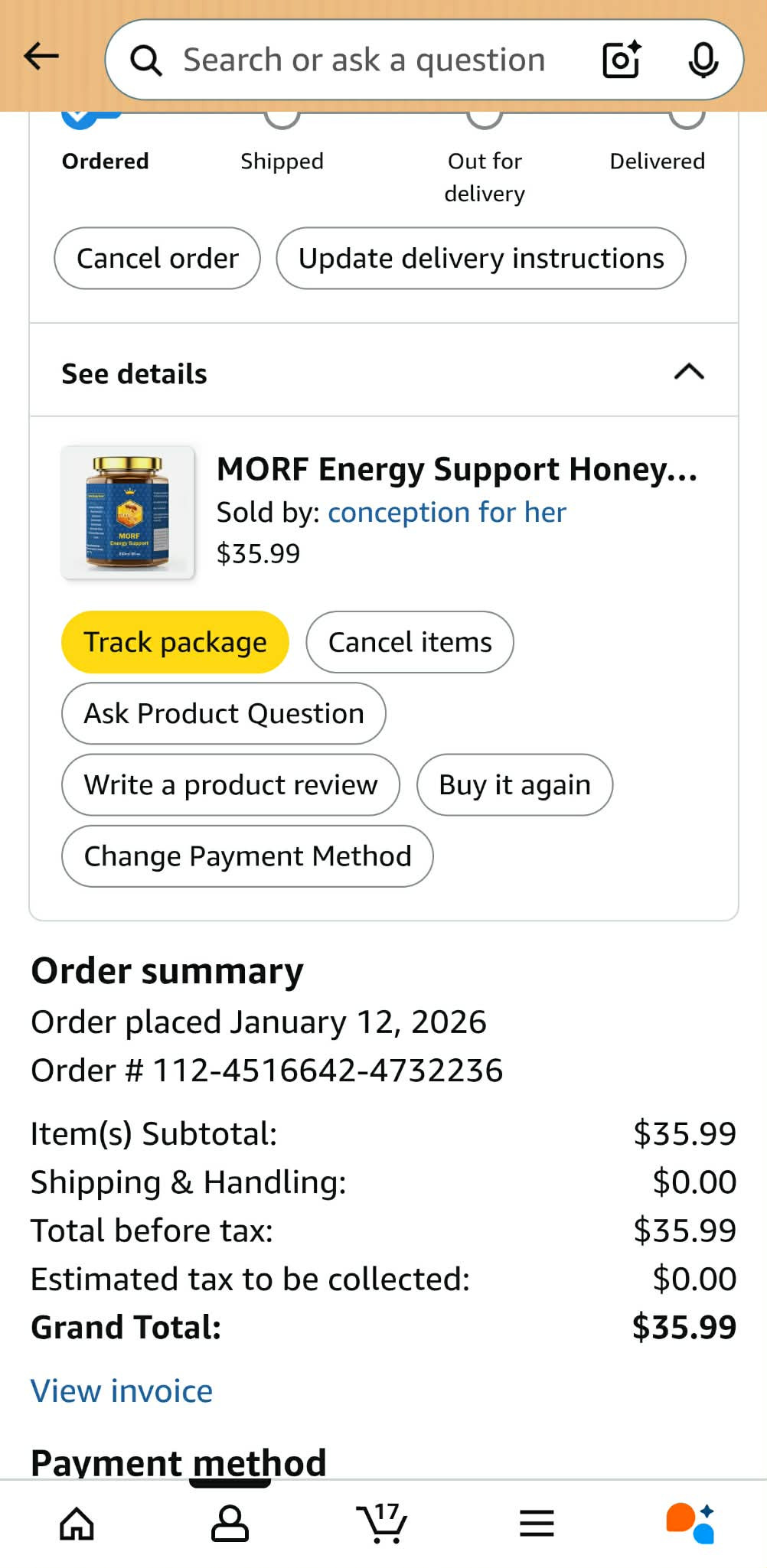
Task: Go to Home tab in bottom bar
Action: (x=77, y=1523)
